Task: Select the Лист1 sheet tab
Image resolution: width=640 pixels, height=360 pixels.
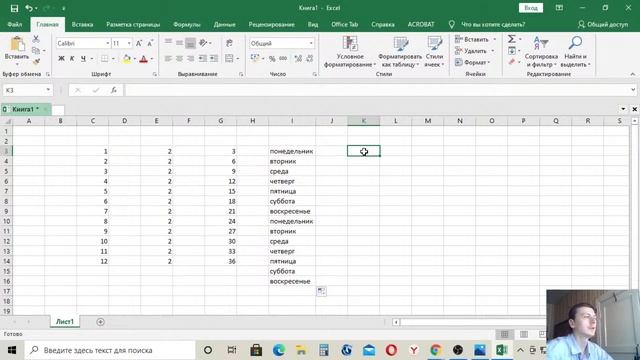Action: (65, 322)
